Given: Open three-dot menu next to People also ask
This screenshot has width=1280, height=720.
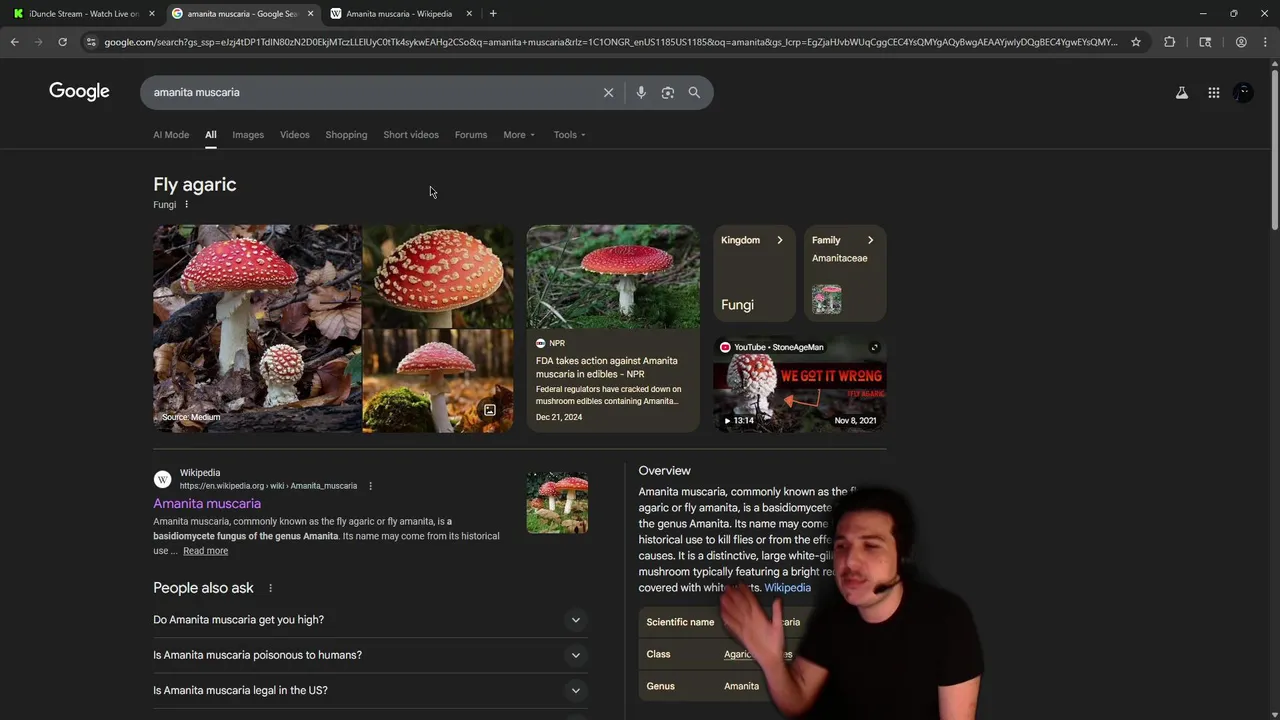Looking at the screenshot, I should [270, 588].
